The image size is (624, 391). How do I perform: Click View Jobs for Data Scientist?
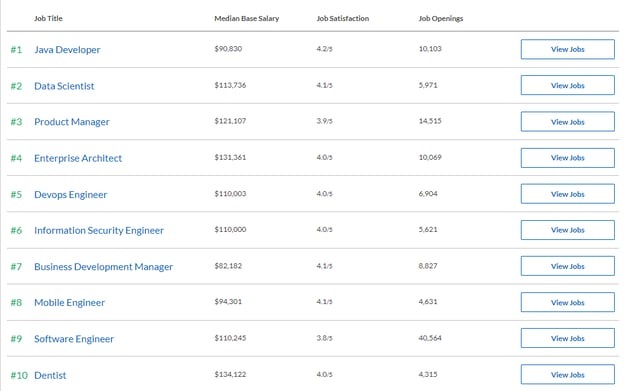pos(567,85)
